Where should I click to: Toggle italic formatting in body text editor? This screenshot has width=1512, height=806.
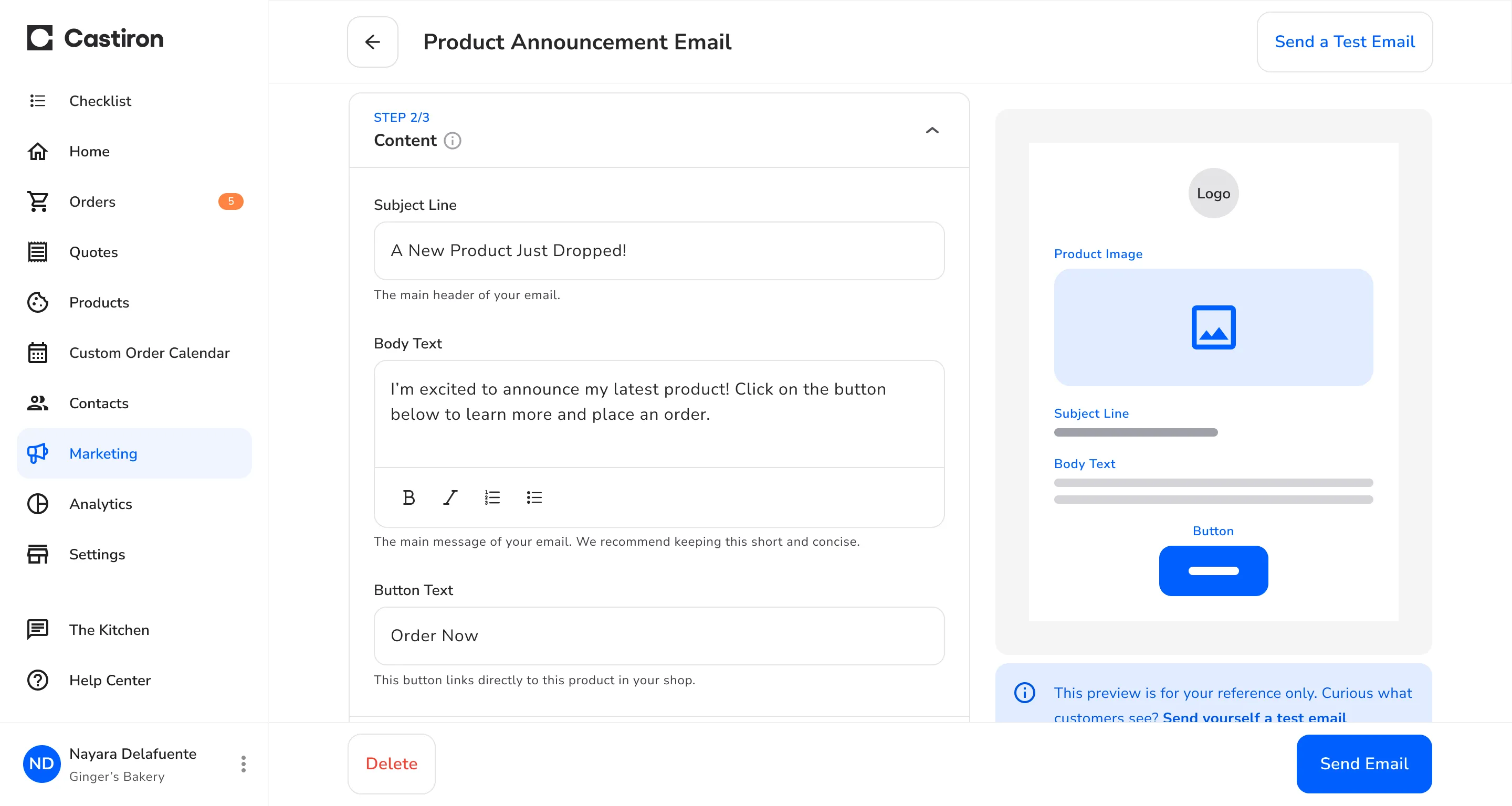click(450, 497)
